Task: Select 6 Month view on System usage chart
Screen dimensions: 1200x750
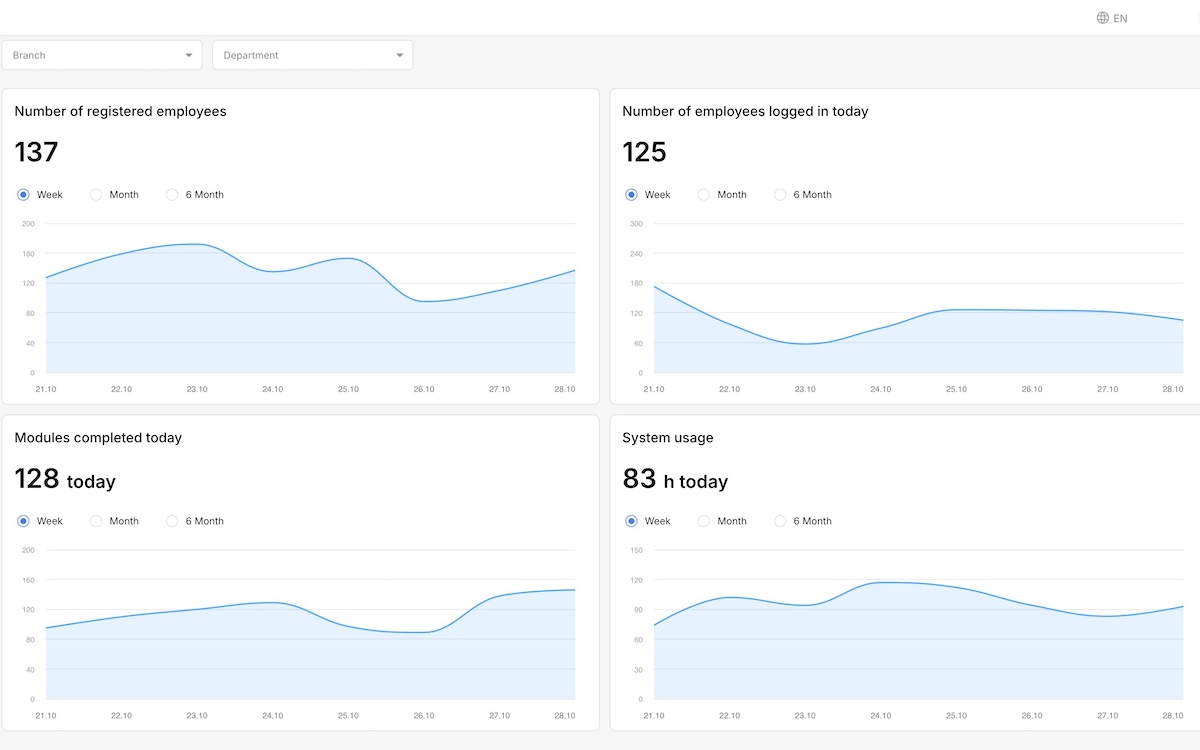Action: (780, 521)
